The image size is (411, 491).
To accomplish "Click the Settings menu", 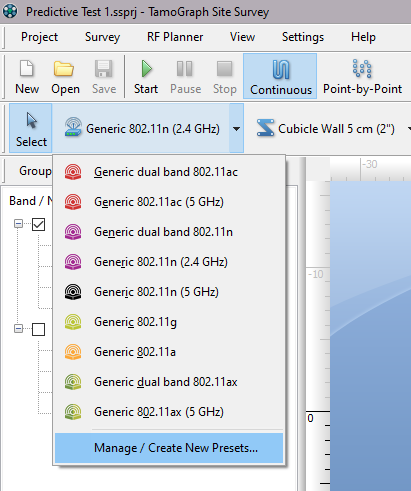I will (x=303, y=37).
